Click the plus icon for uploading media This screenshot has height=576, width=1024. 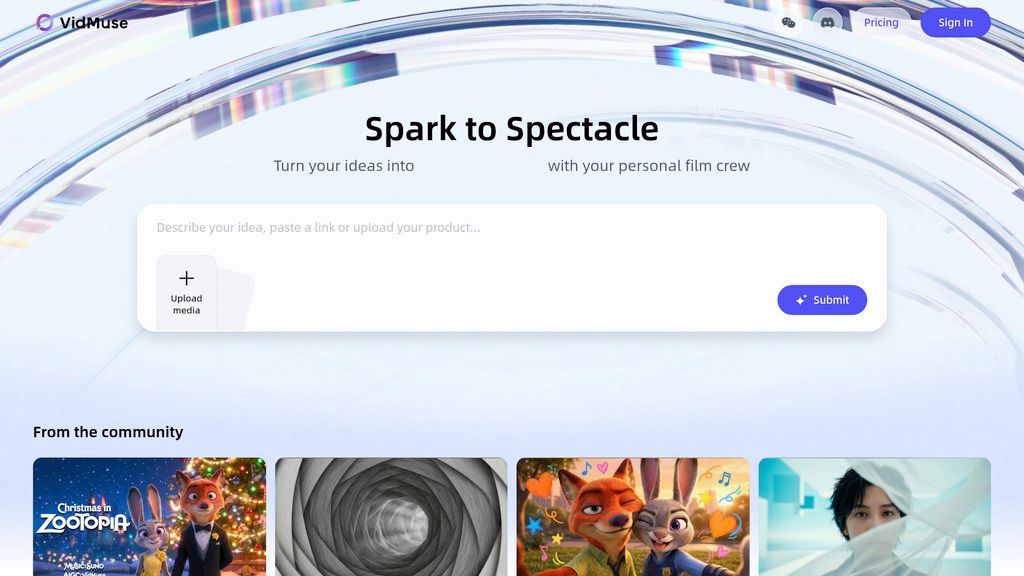(187, 278)
